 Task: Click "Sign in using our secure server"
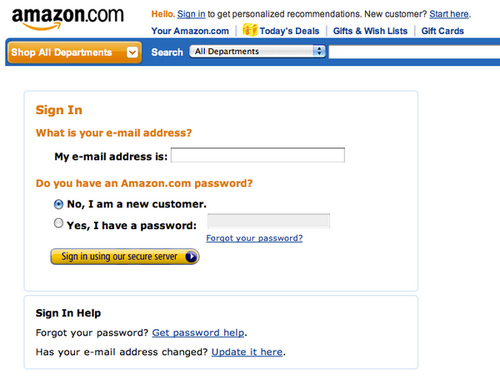[125, 257]
